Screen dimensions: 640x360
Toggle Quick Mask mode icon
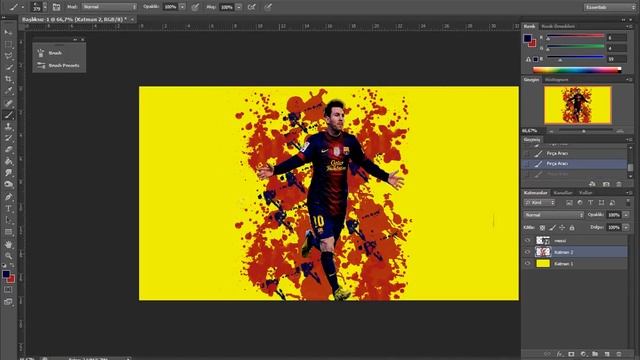coord(8,289)
